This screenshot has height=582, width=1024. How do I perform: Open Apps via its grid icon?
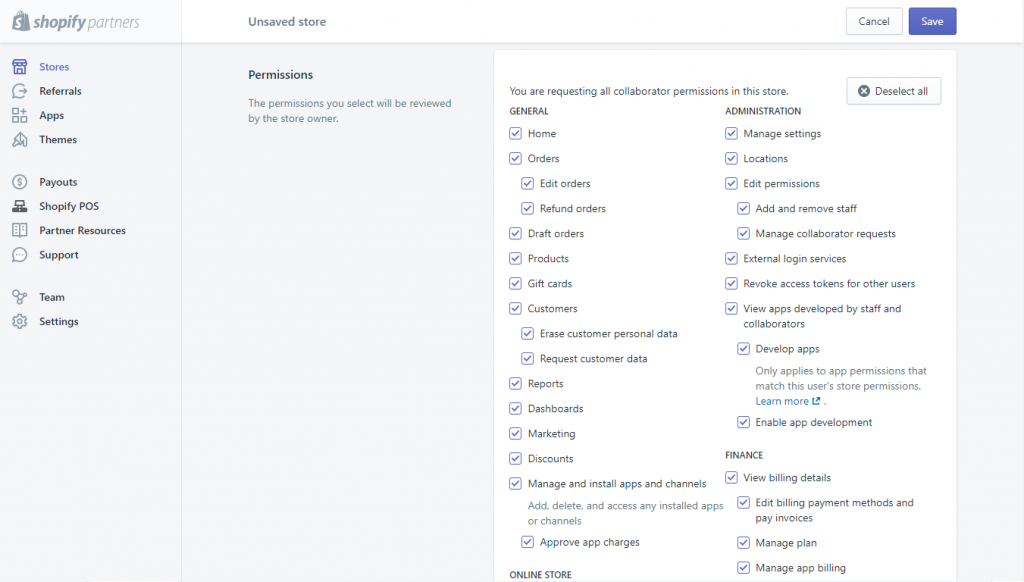click(x=19, y=116)
